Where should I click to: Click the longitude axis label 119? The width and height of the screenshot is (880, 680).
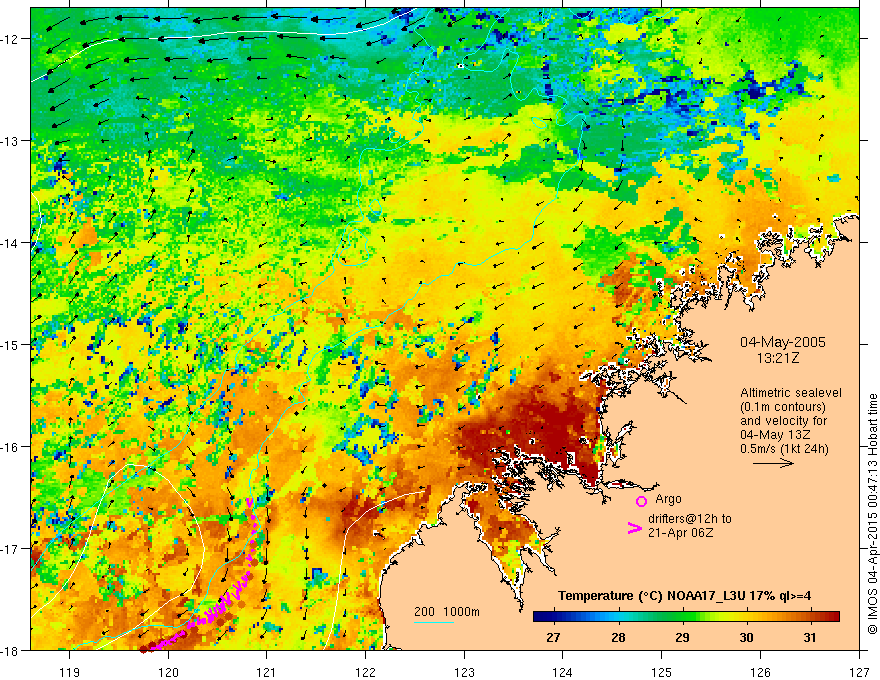click(x=70, y=672)
